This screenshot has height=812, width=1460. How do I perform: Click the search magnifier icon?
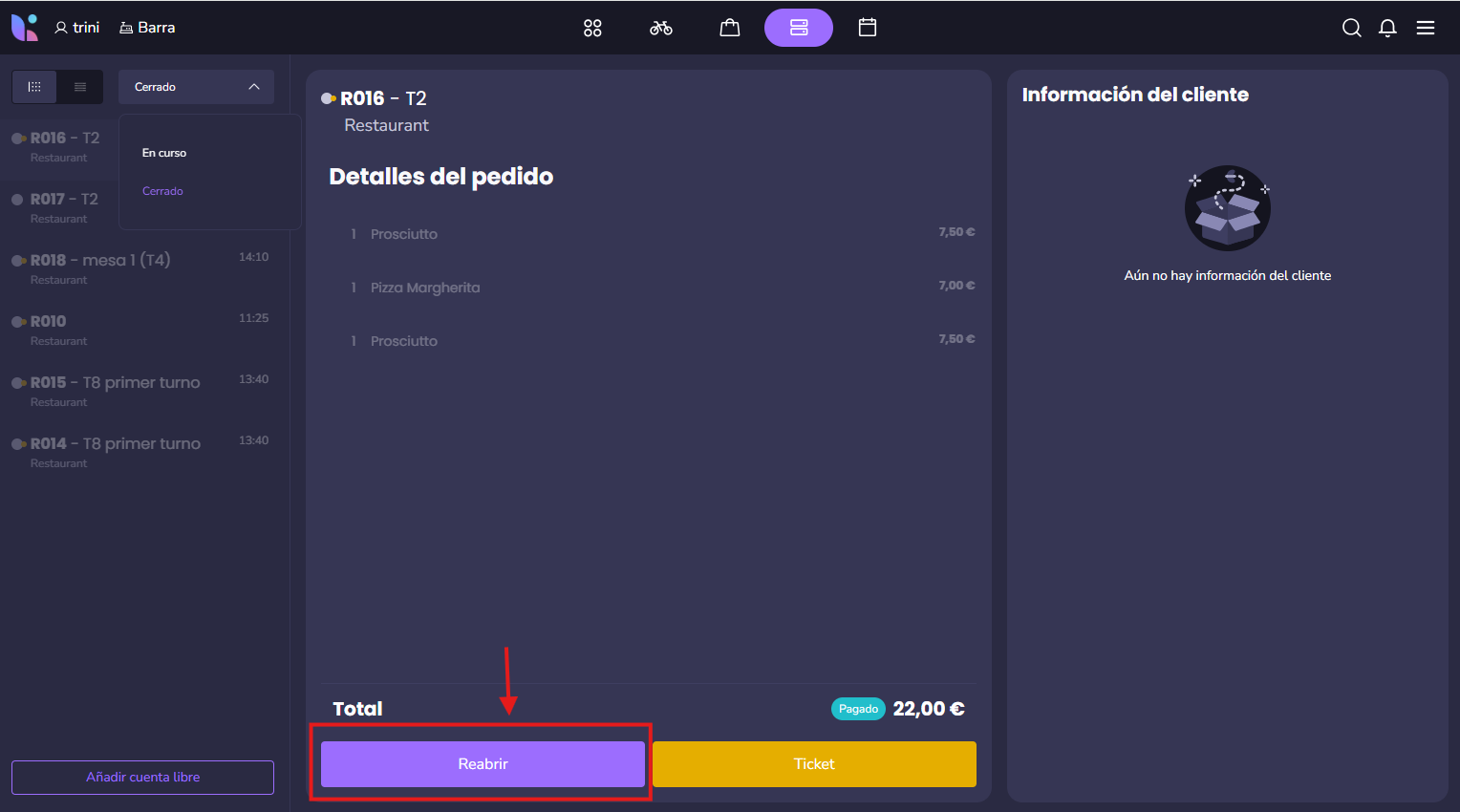click(x=1351, y=28)
